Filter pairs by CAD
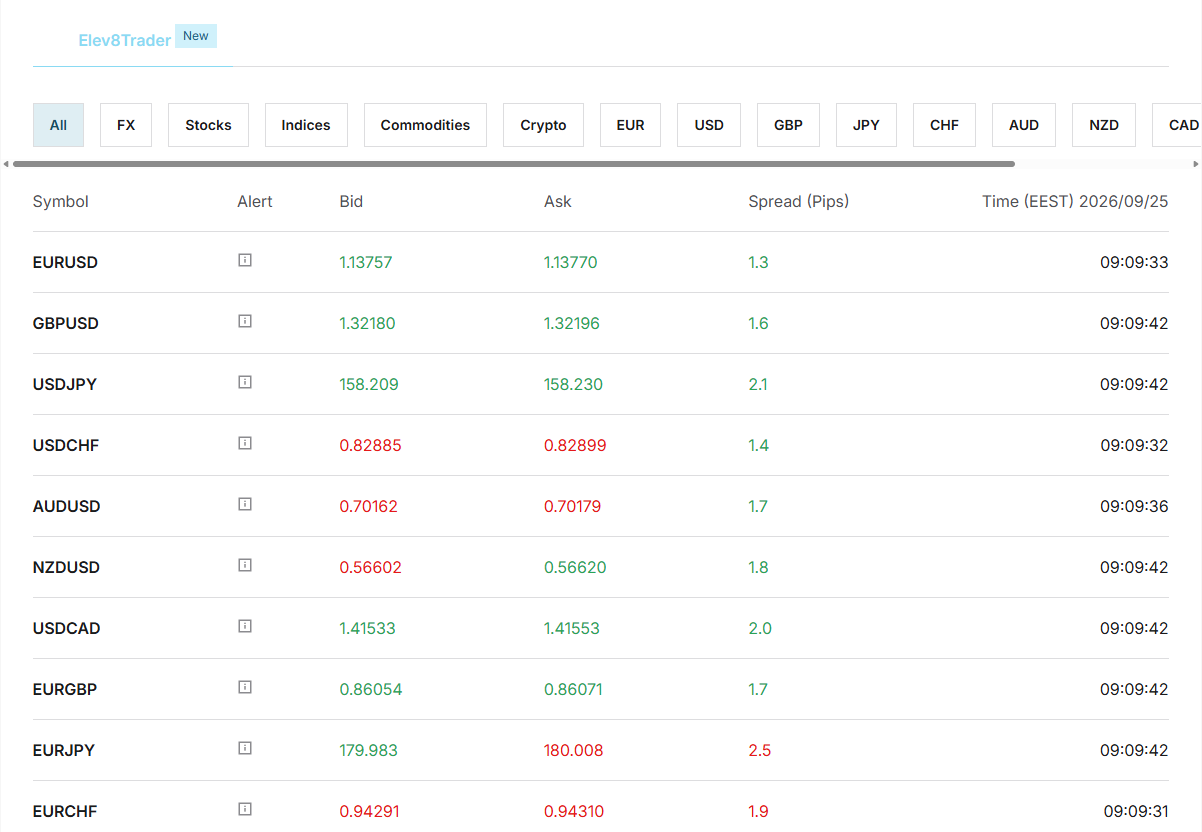This screenshot has height=832, width=1202. 1177,125
